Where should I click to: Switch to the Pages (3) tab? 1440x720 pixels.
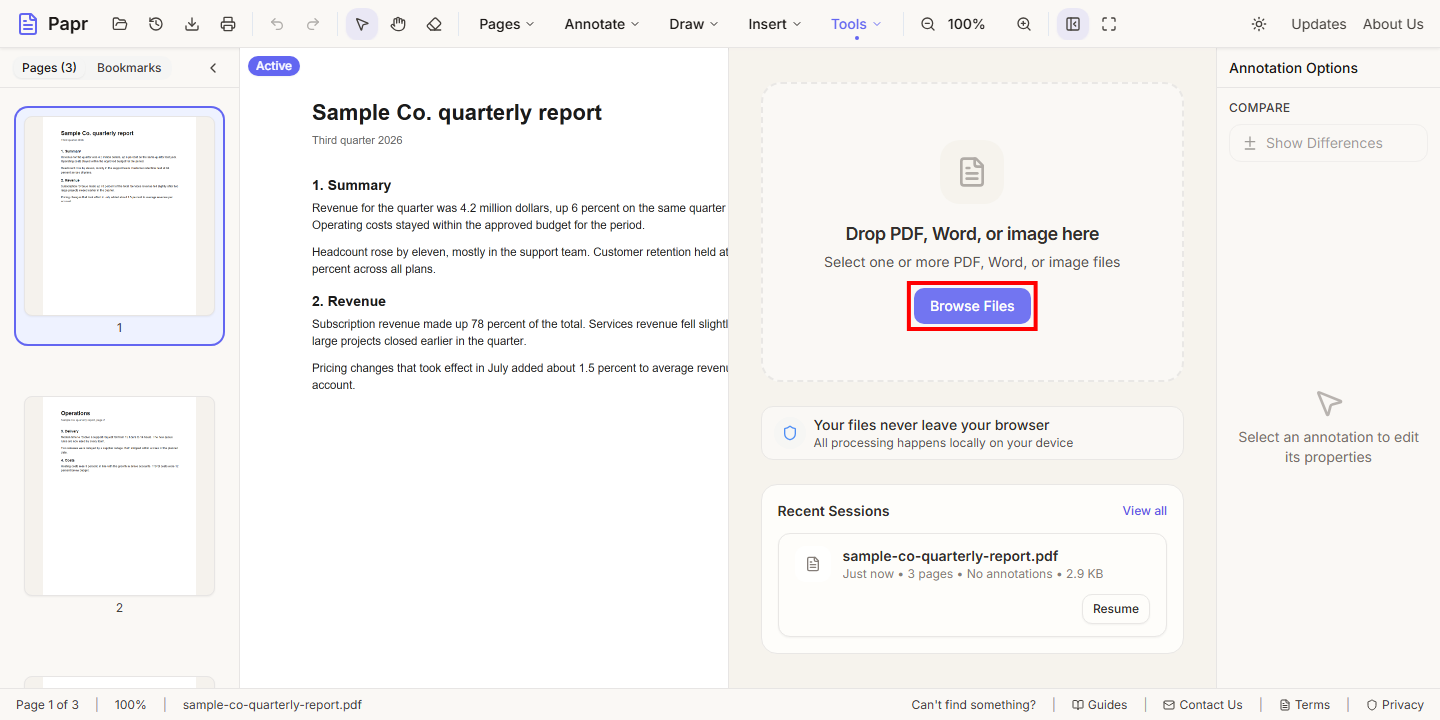pyautogui.click(x=50, y=68)
